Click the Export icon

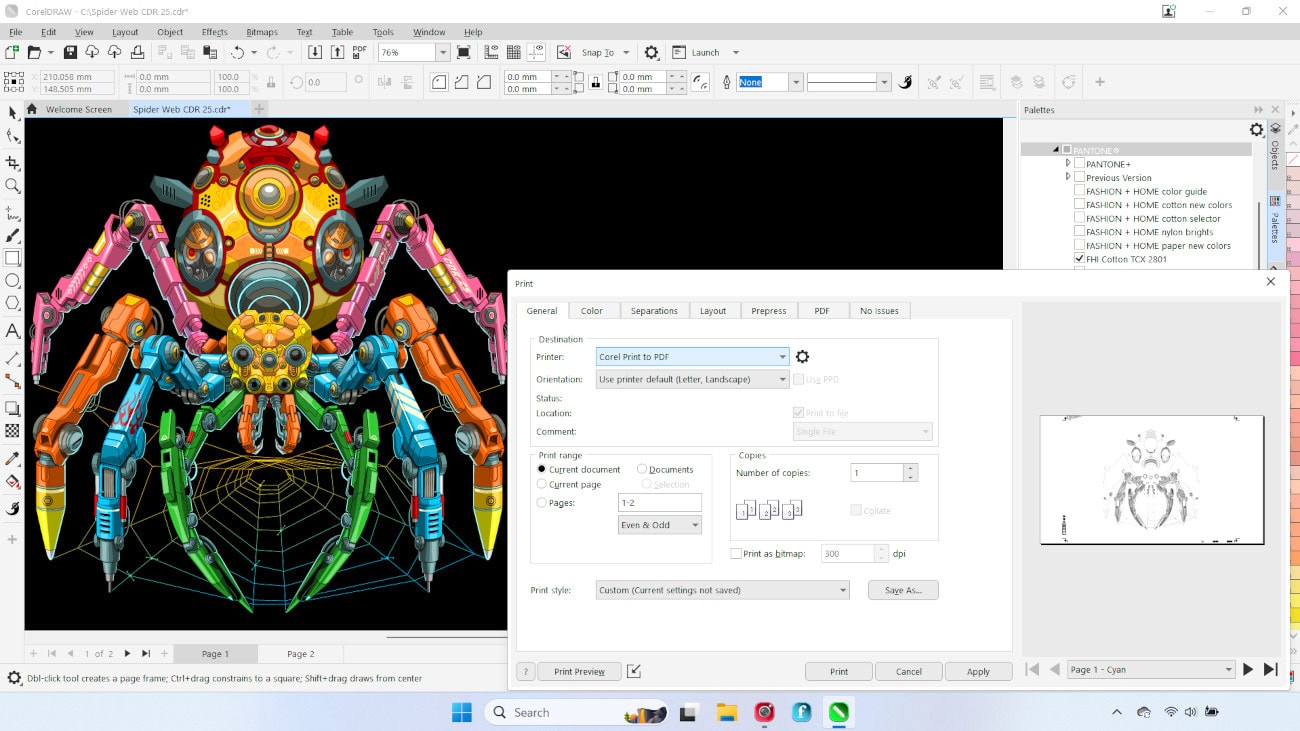coord(337,52)
